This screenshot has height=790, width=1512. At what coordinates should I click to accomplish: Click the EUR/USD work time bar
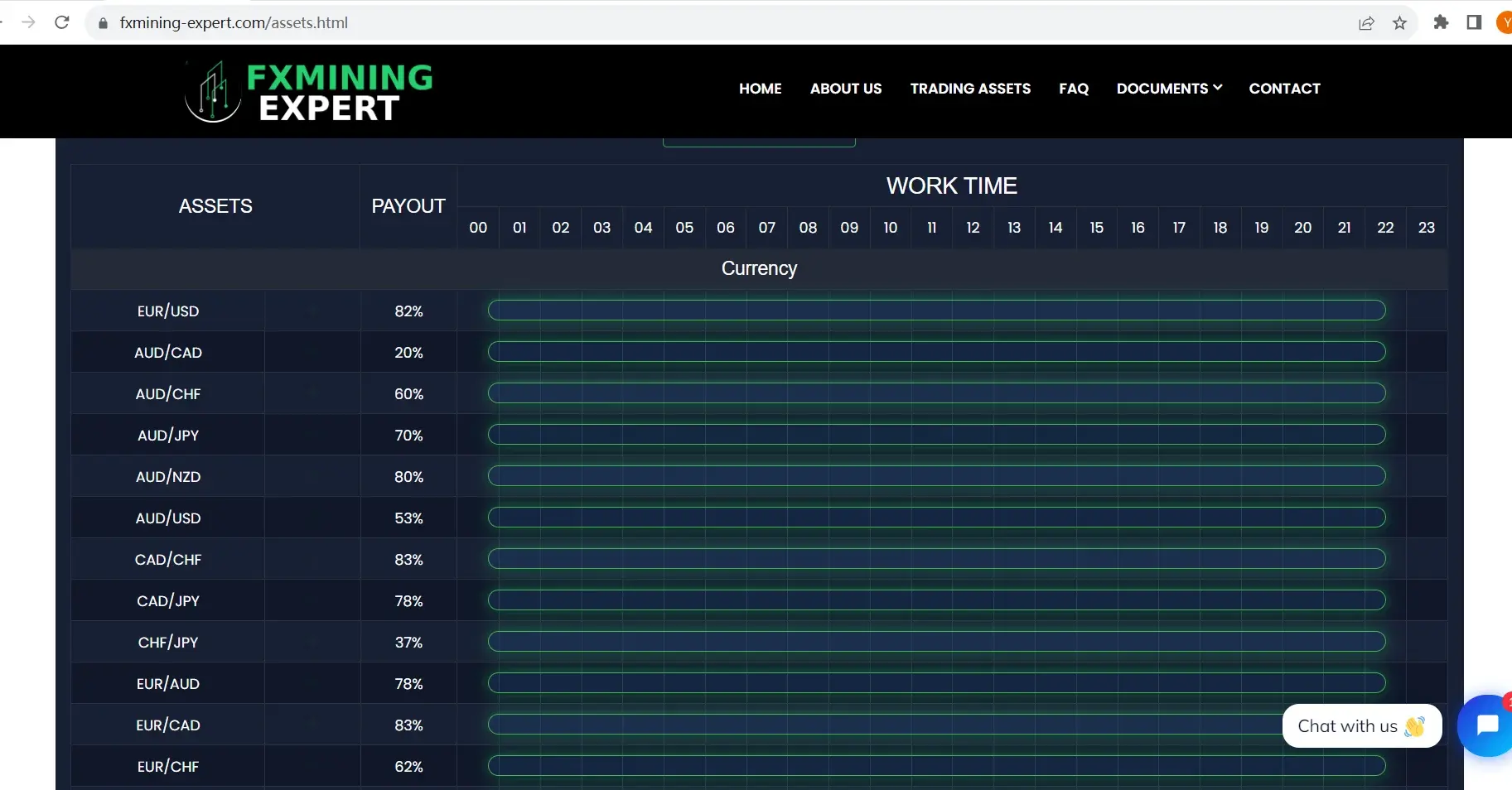click(936, 311)
